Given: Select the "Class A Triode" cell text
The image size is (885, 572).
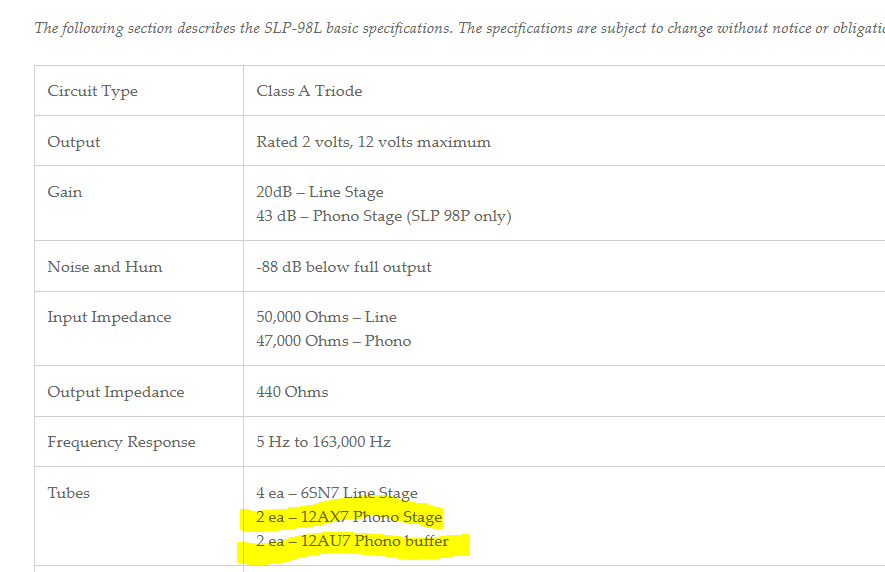Looking at the screenshot, I should click(309, 91).
